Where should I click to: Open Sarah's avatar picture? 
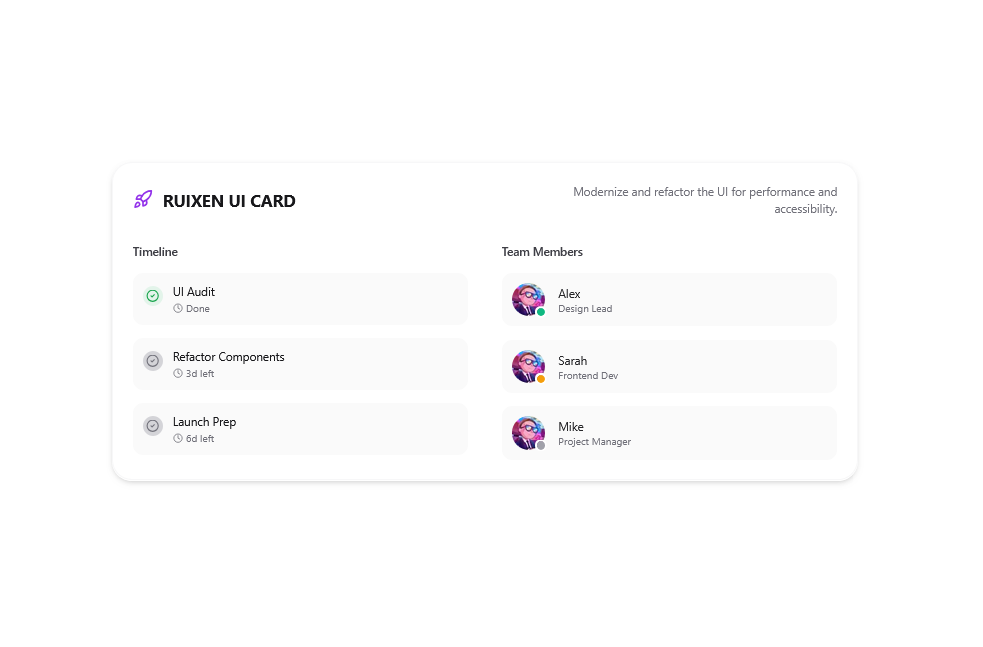[528, 367]
